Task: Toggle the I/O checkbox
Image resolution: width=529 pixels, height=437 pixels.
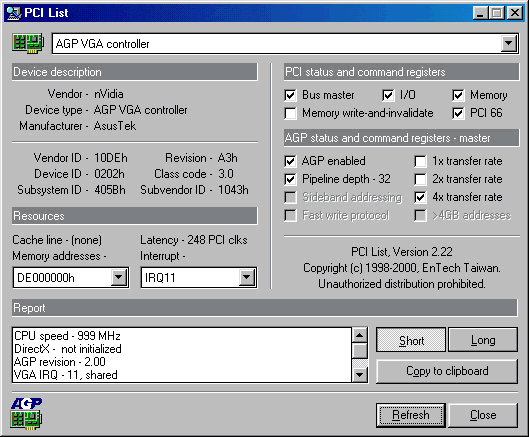Action: point(388,95)
